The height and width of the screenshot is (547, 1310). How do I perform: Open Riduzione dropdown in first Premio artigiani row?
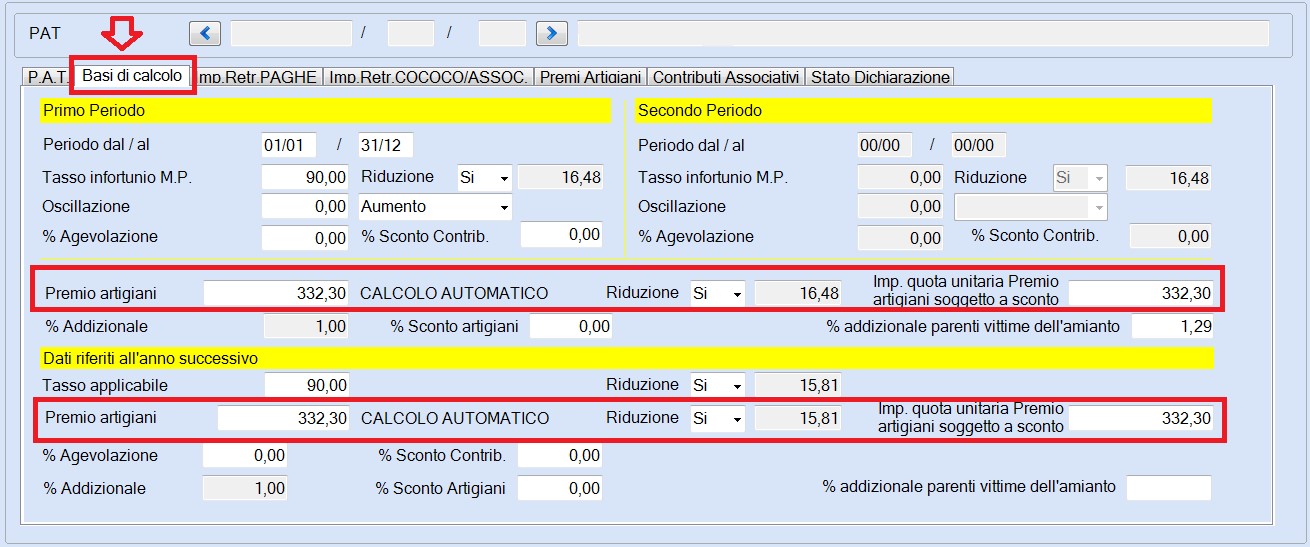point(718,293)
